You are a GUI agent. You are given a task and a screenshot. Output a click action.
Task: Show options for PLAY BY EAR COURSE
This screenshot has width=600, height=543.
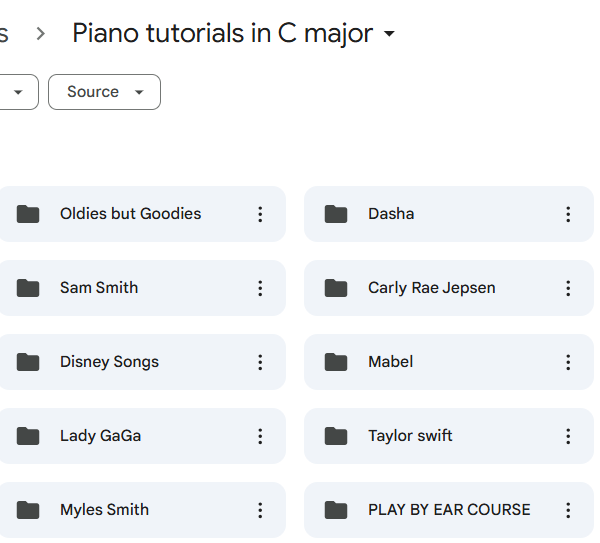point(568,510)
